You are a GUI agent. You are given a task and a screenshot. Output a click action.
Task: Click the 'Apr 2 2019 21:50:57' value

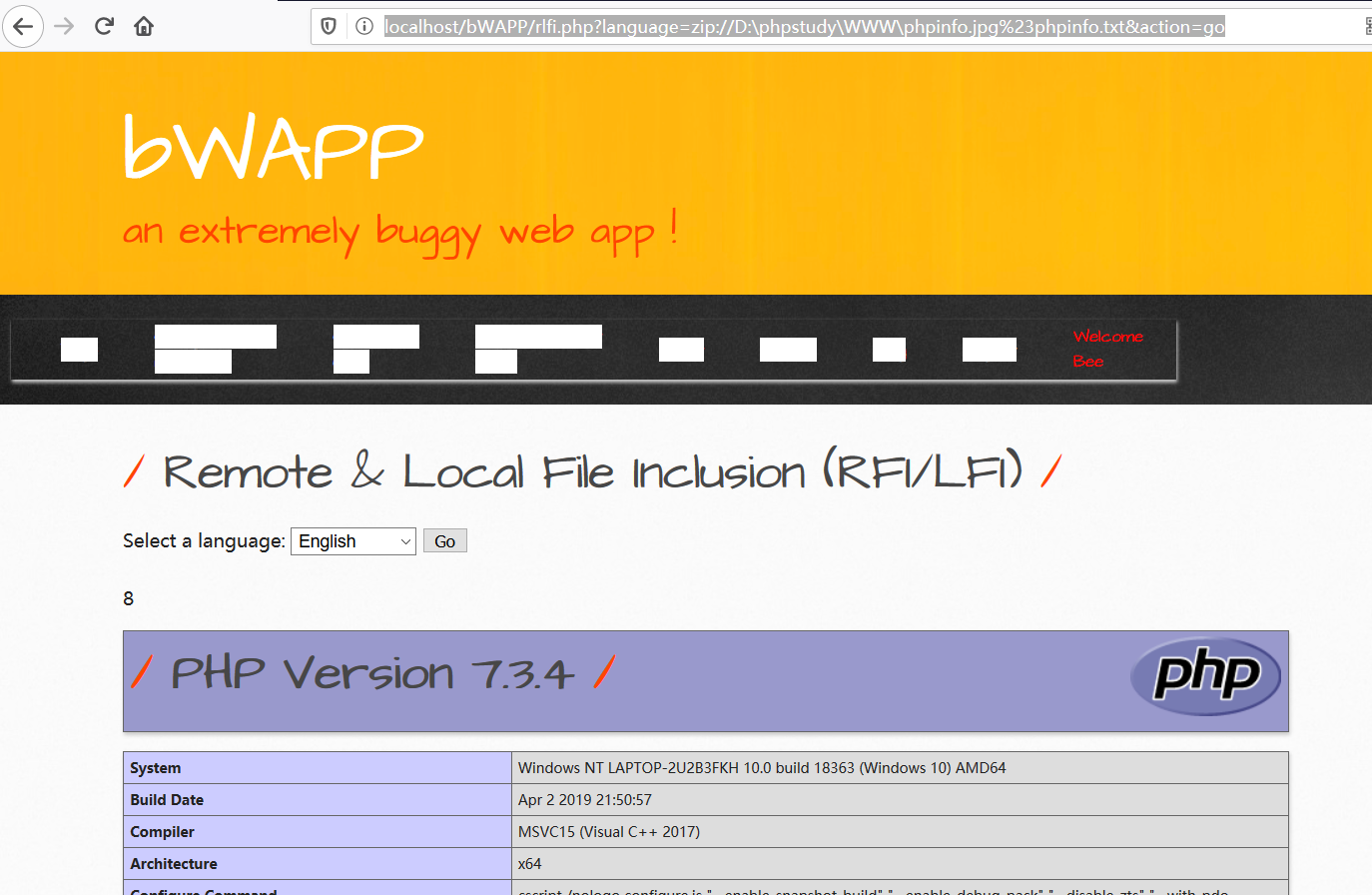585,800
